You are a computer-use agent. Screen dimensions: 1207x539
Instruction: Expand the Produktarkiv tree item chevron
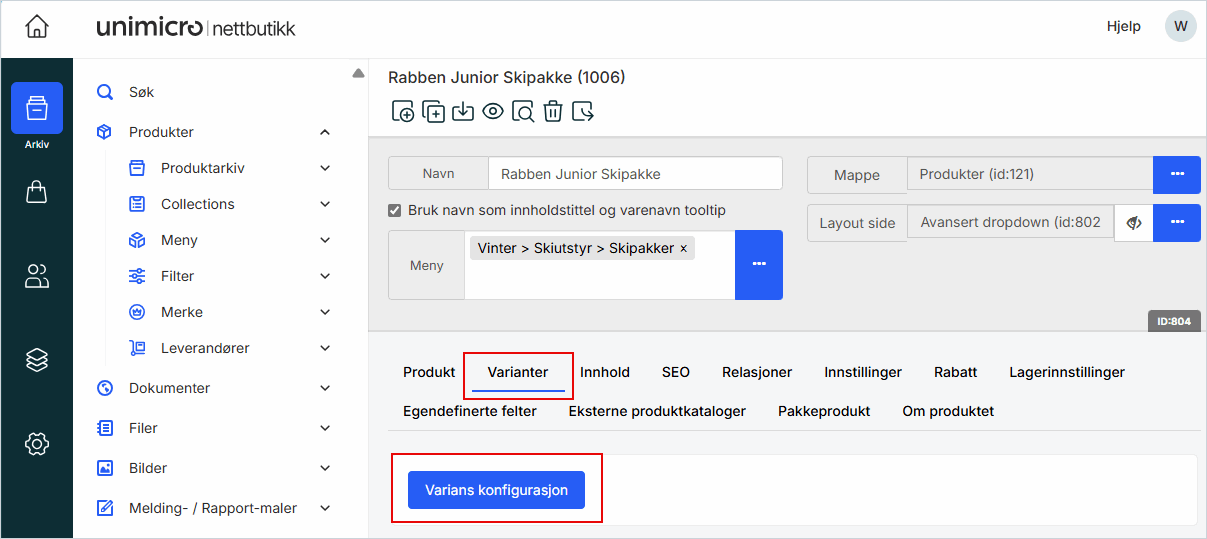325,168
